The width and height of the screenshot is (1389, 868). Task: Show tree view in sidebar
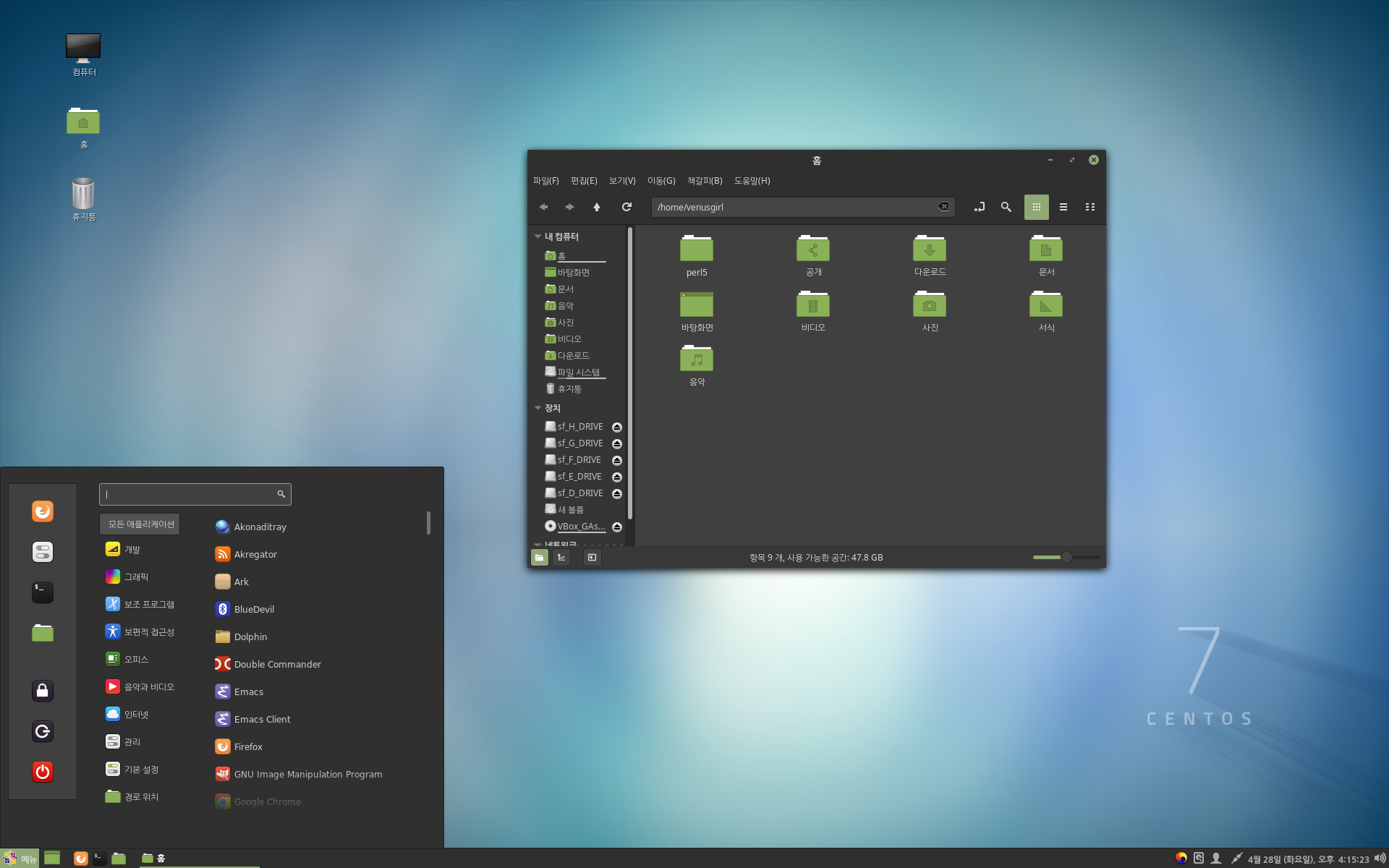click(x=561, y=557)
